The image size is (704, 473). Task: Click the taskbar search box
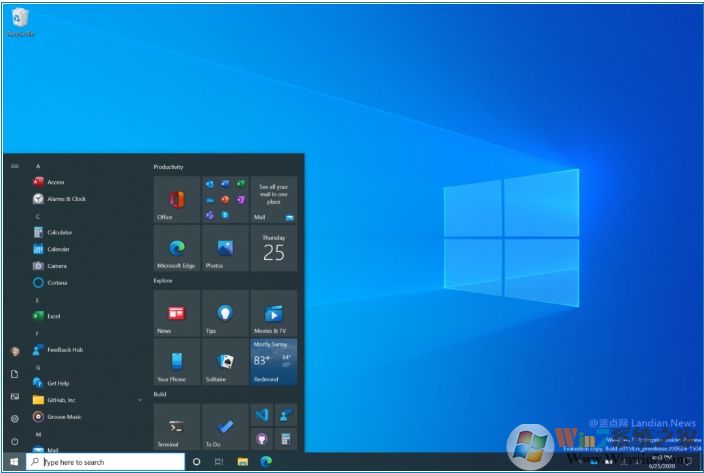click(x=105, y=462)
